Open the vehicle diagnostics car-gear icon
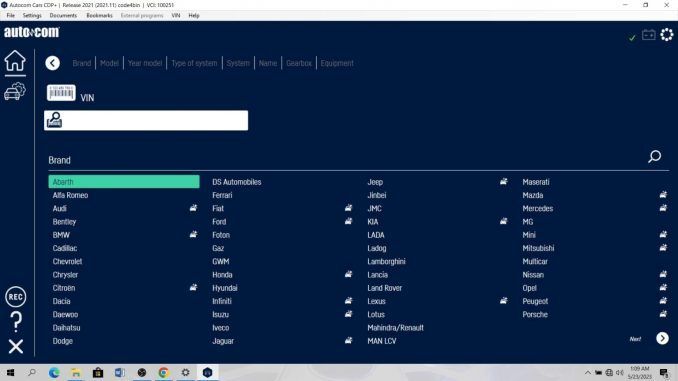The width and height of the screenshot is (678, 381). tap(15, 91)
